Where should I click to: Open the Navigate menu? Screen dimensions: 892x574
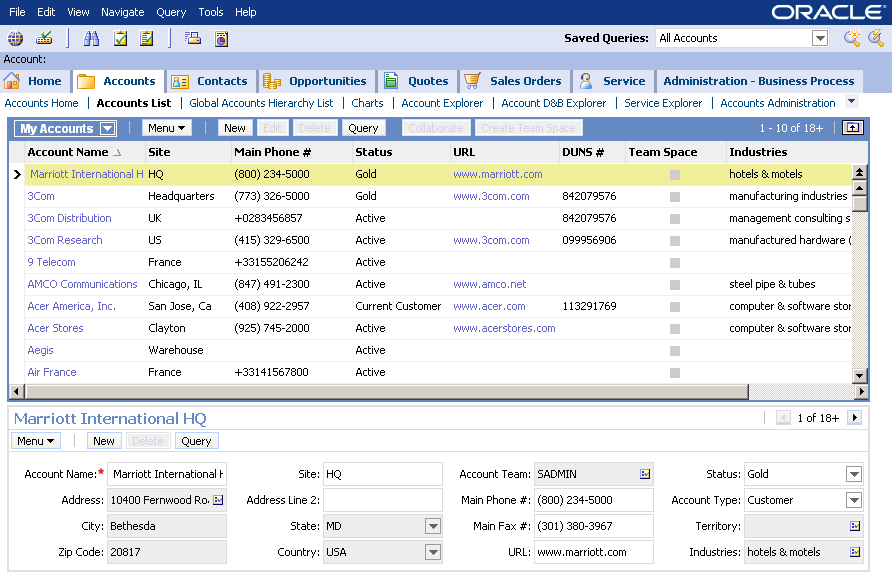(x=122, y=12)
